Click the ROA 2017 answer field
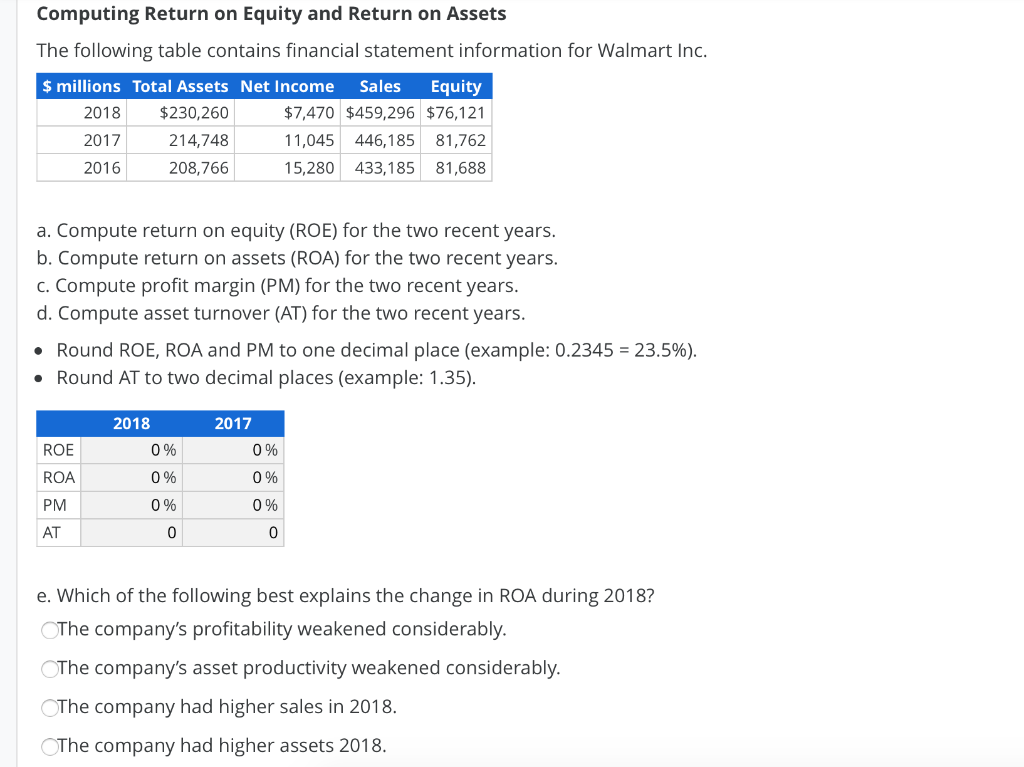Screen dimensions: 1024x767 [x=233, y=477]
